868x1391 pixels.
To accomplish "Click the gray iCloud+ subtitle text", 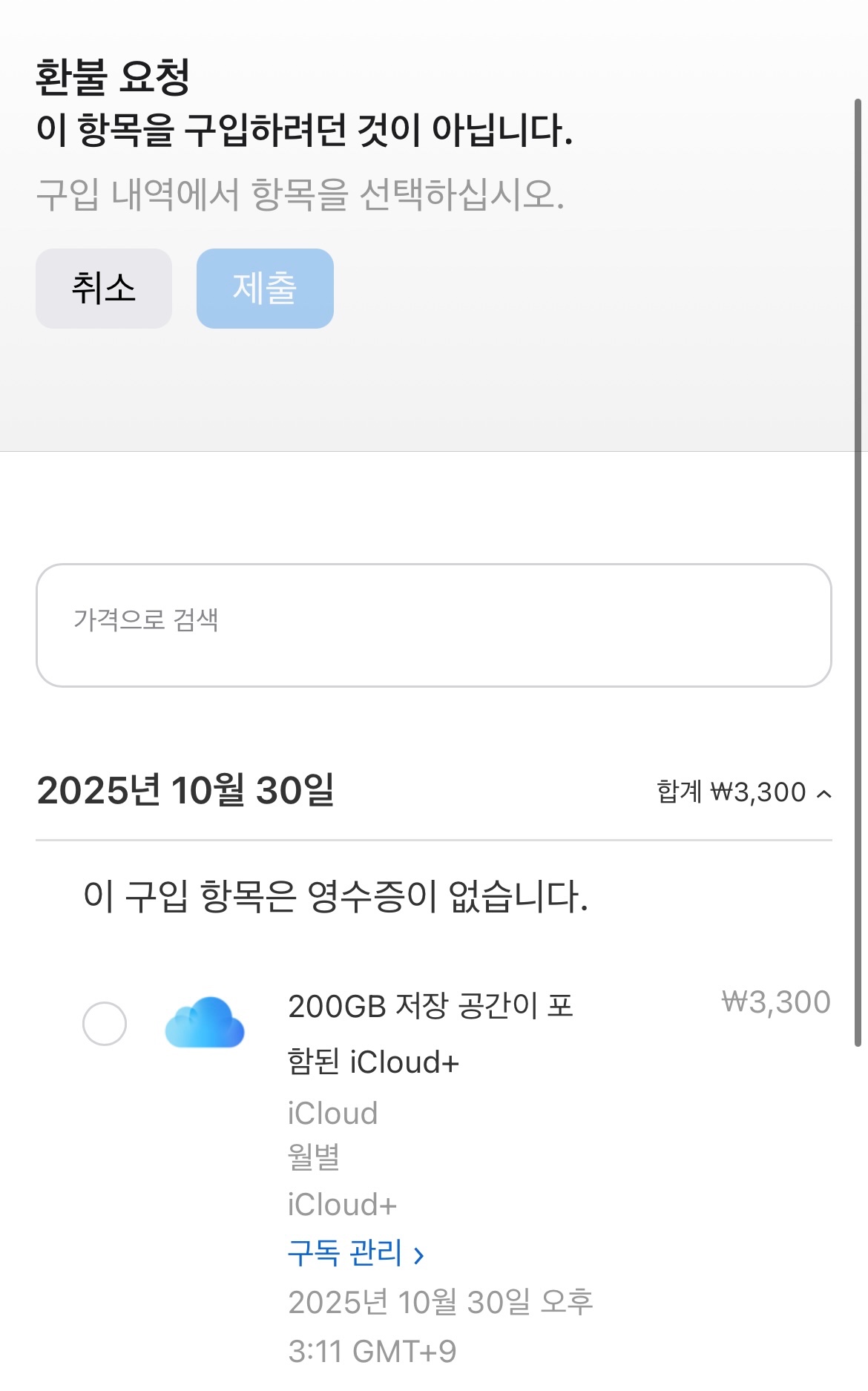I will tap(342, 1205).
